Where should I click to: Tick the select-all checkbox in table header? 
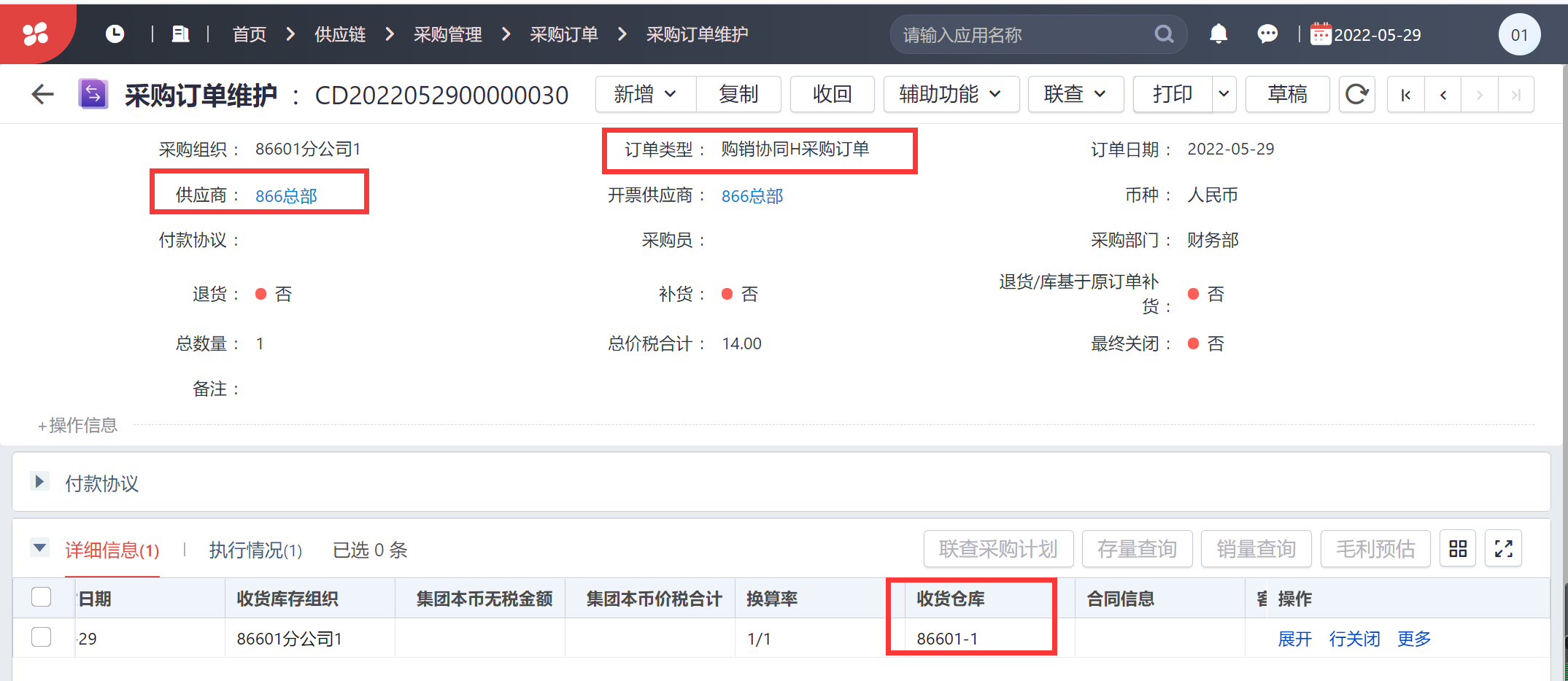point(42,597)
